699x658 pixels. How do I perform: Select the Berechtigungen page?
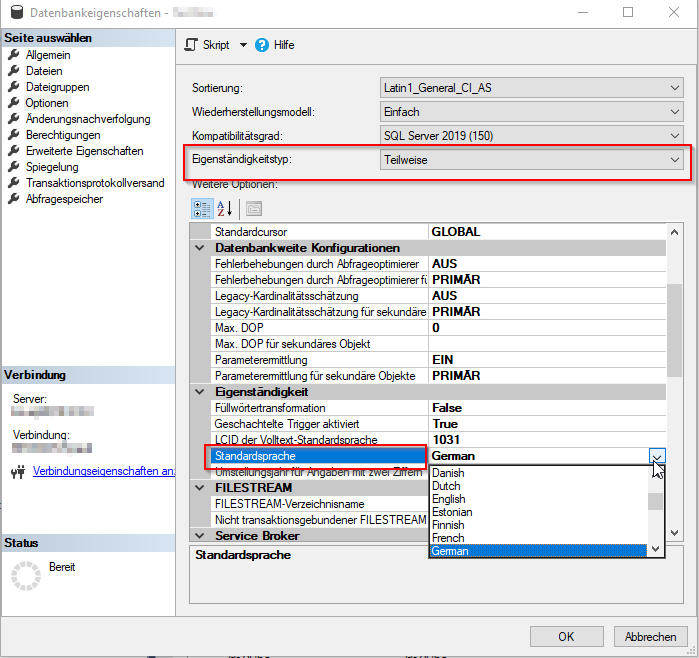click(63, 135)
